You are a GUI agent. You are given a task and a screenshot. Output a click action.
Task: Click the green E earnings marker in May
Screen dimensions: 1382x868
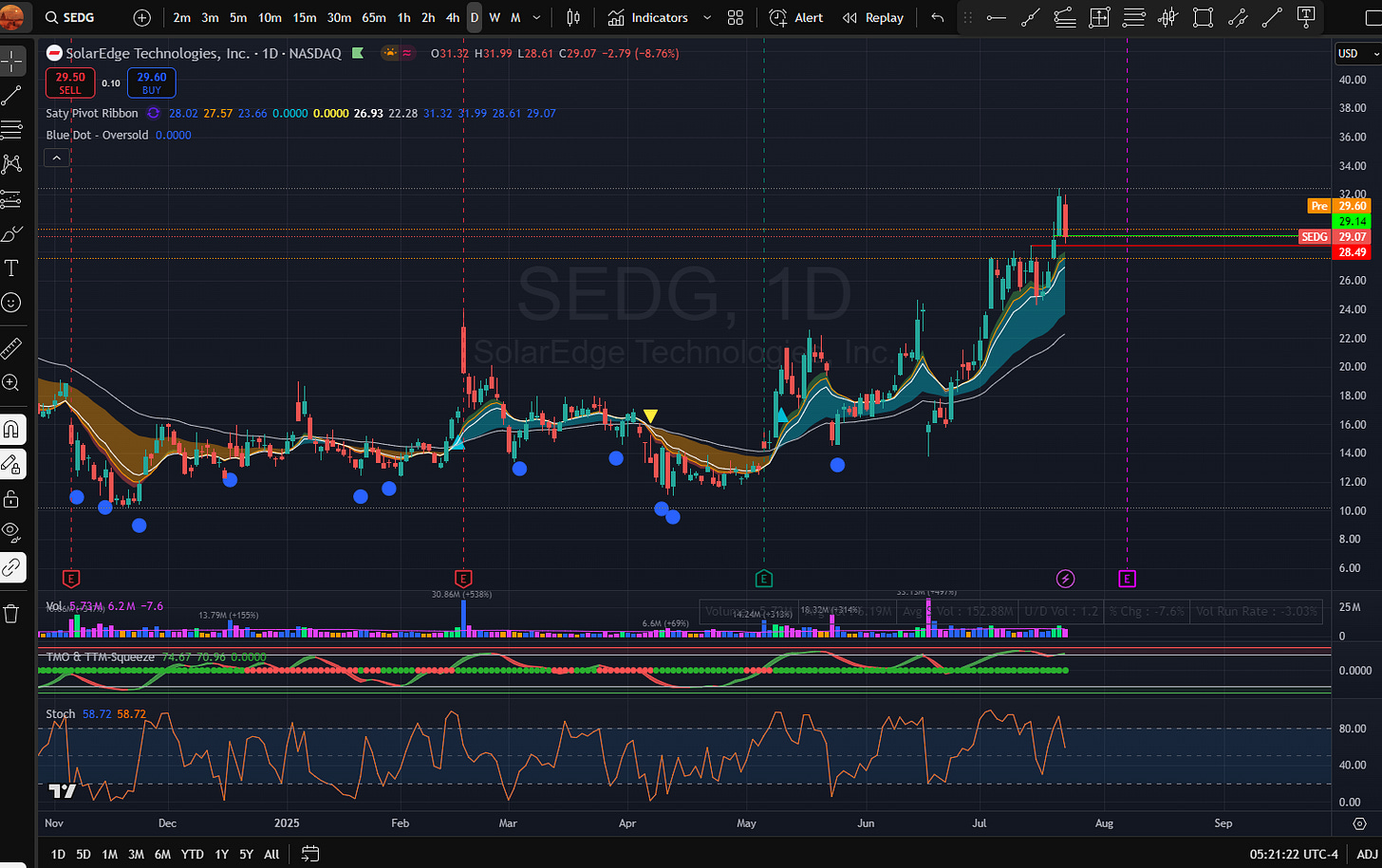[764, 578]
